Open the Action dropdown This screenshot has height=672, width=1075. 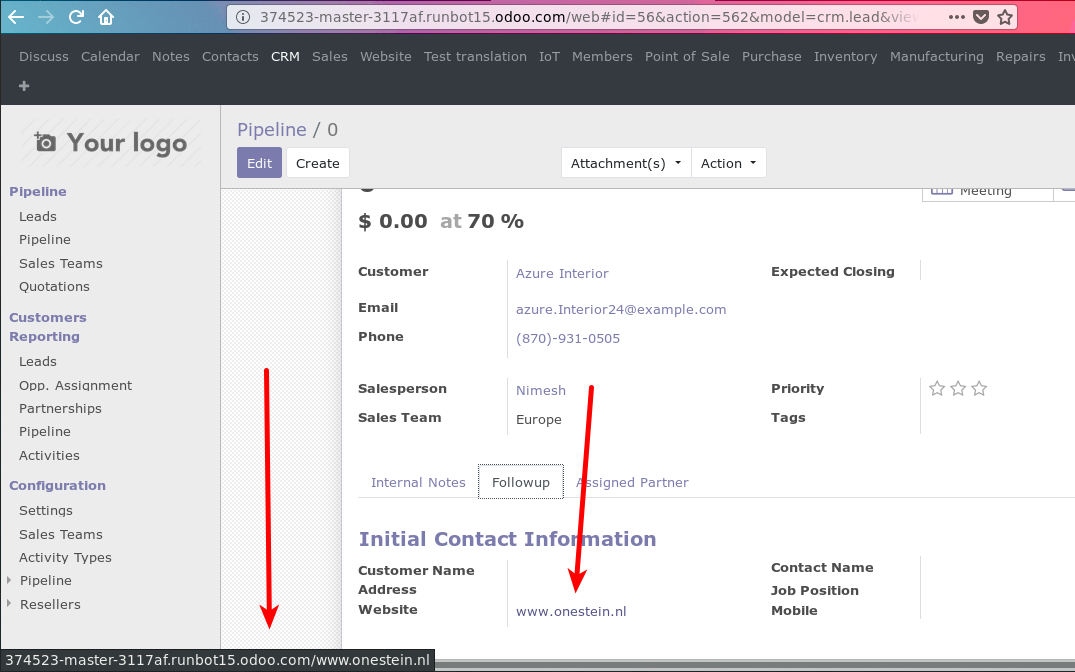(729, 162)
